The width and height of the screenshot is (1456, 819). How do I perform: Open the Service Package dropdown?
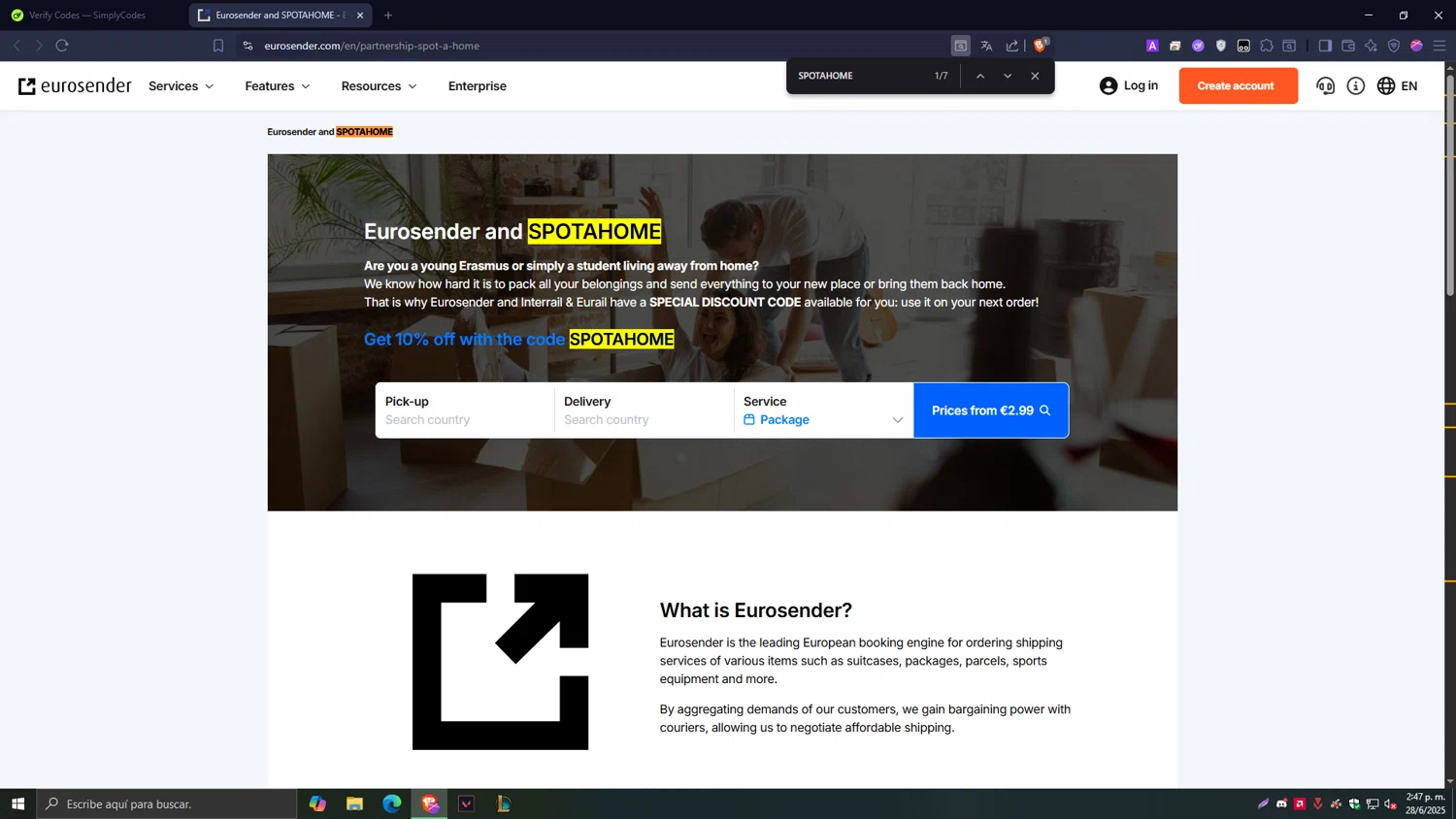pos(823,410)
